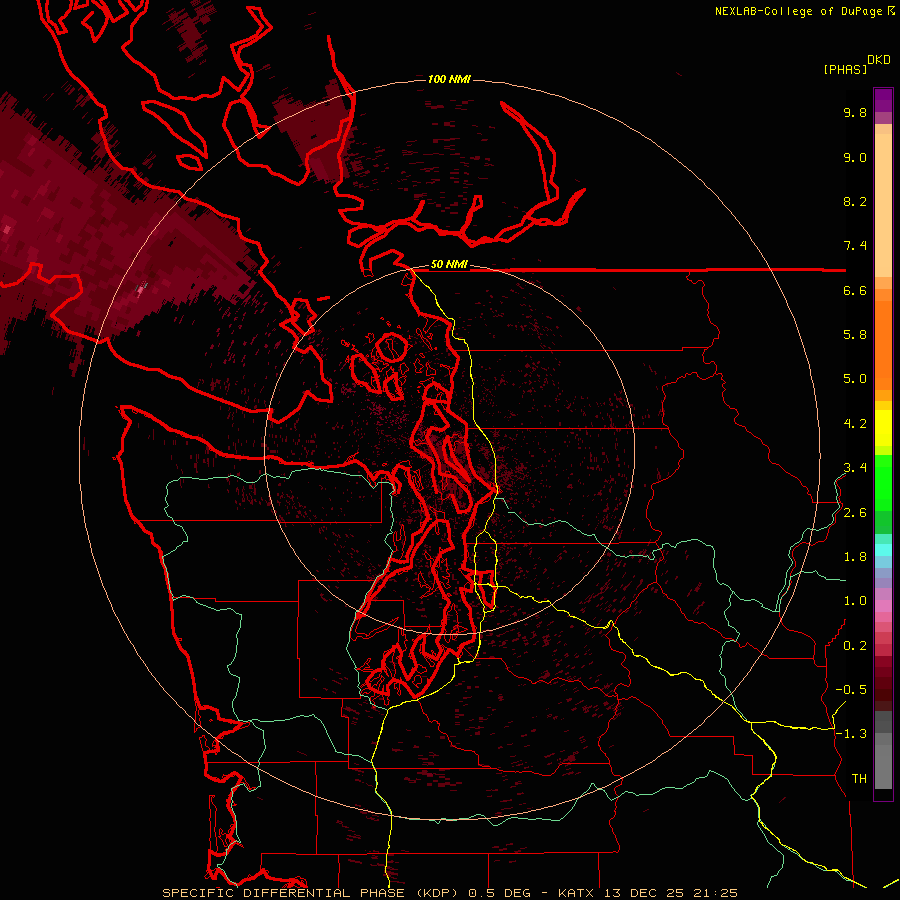Select the peach legend band beside 8.2
This screenshot has height=900, width=900.
click(883, 205)
